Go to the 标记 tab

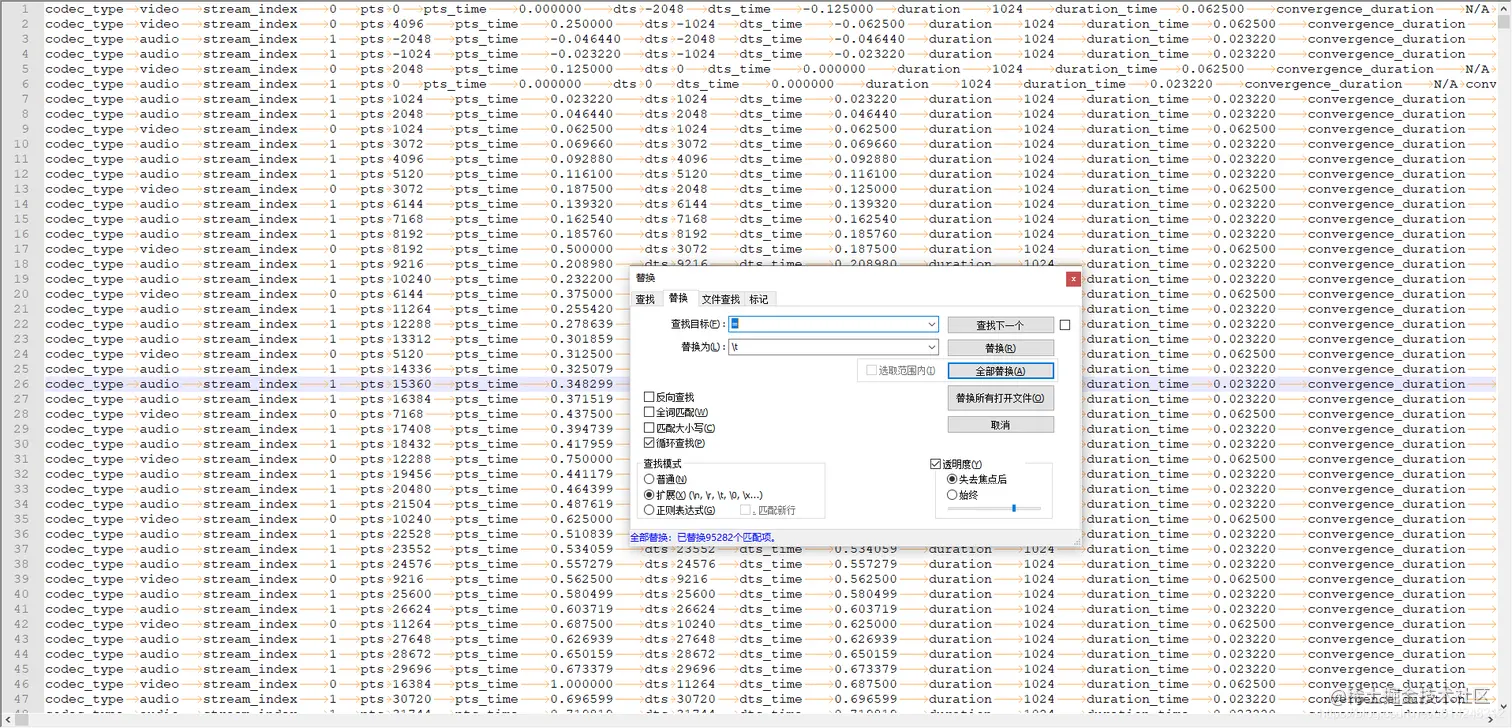[x=759, y=299]
